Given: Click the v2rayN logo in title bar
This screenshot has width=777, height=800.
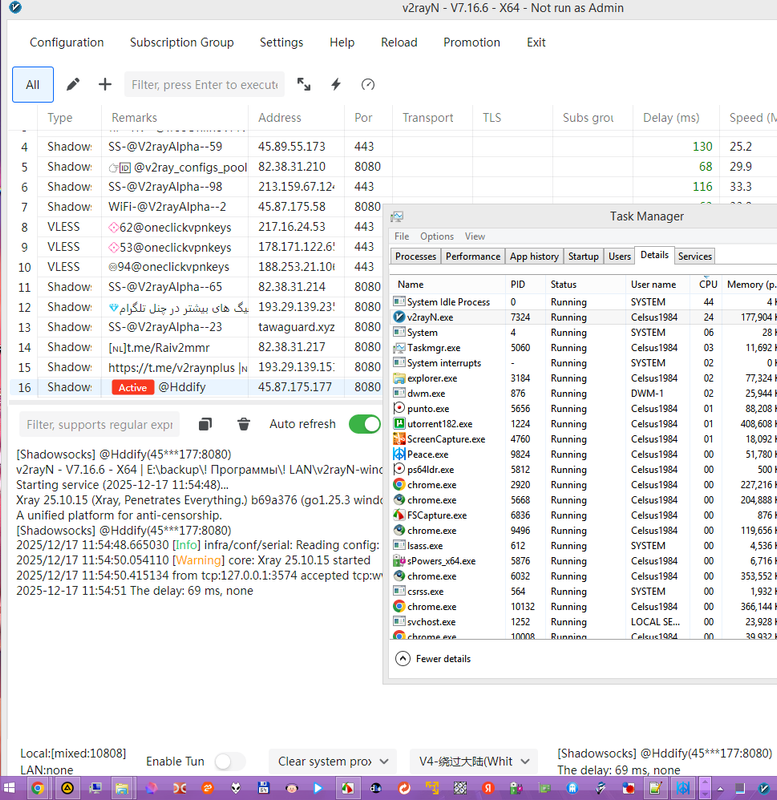Looking at the screenshot, I should (x=16, y=8).
